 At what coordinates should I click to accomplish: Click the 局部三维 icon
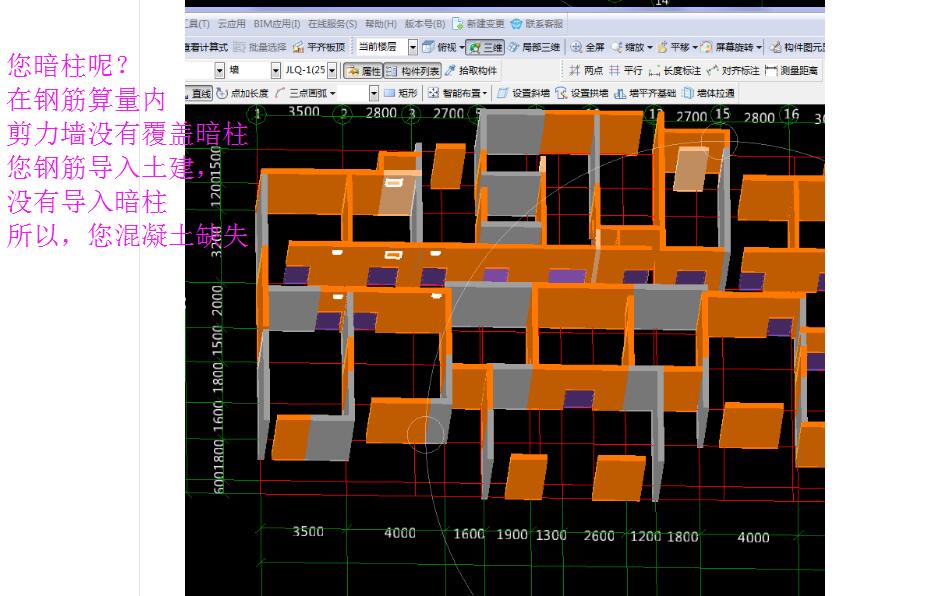pos(514,47)
